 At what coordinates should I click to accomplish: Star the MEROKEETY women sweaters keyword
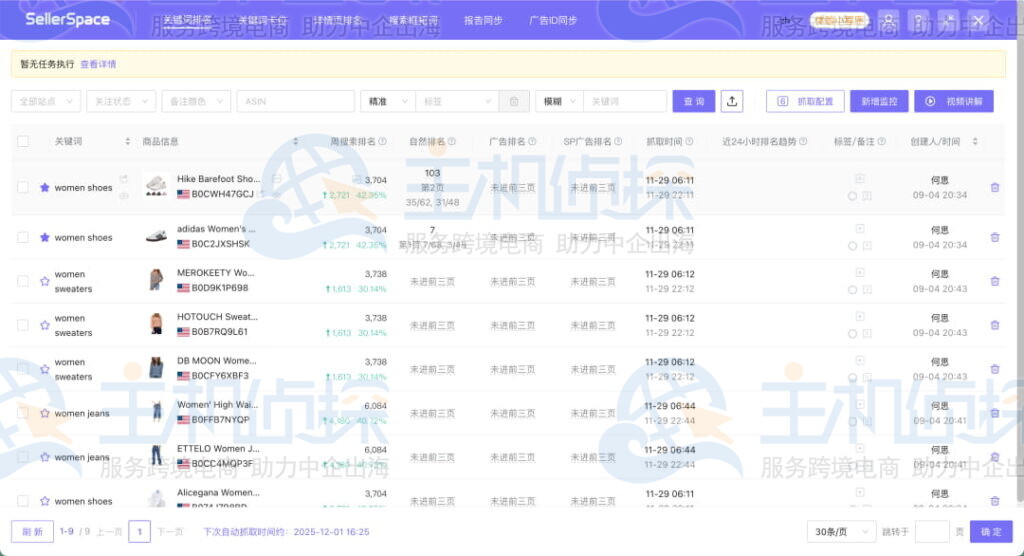point(44,282)
